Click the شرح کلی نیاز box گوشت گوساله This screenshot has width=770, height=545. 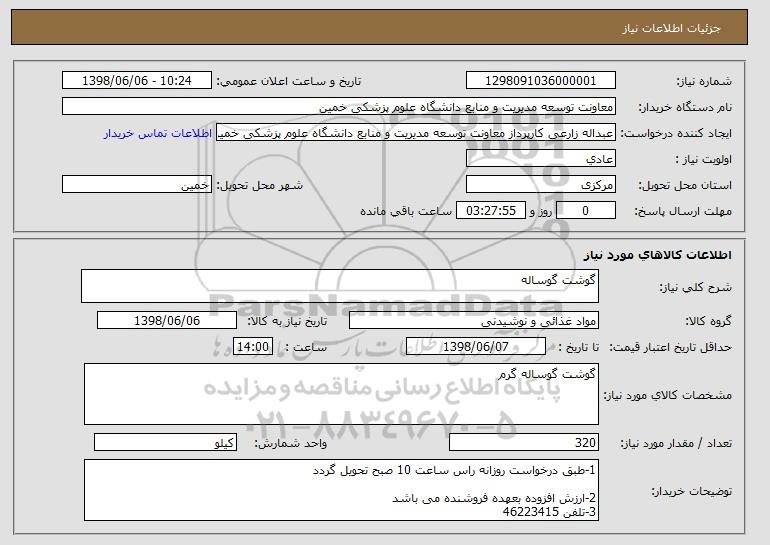point(340,286)
